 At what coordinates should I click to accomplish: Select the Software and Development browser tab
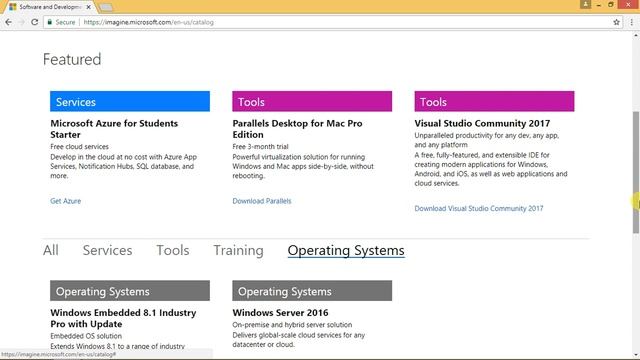click(50, 7)
